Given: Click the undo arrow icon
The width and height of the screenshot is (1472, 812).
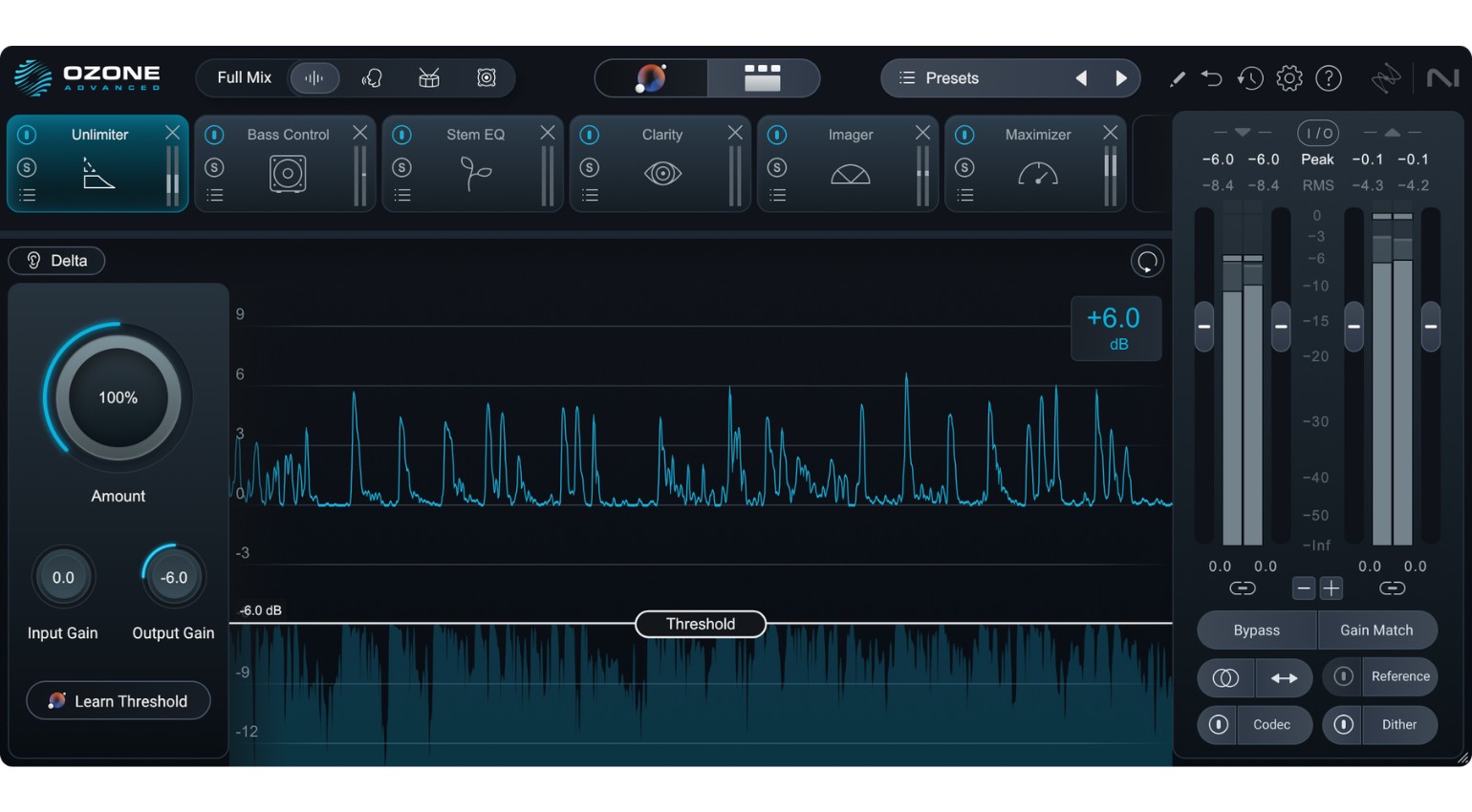Looking at the screenshot, I should [x=1211, y=78].
